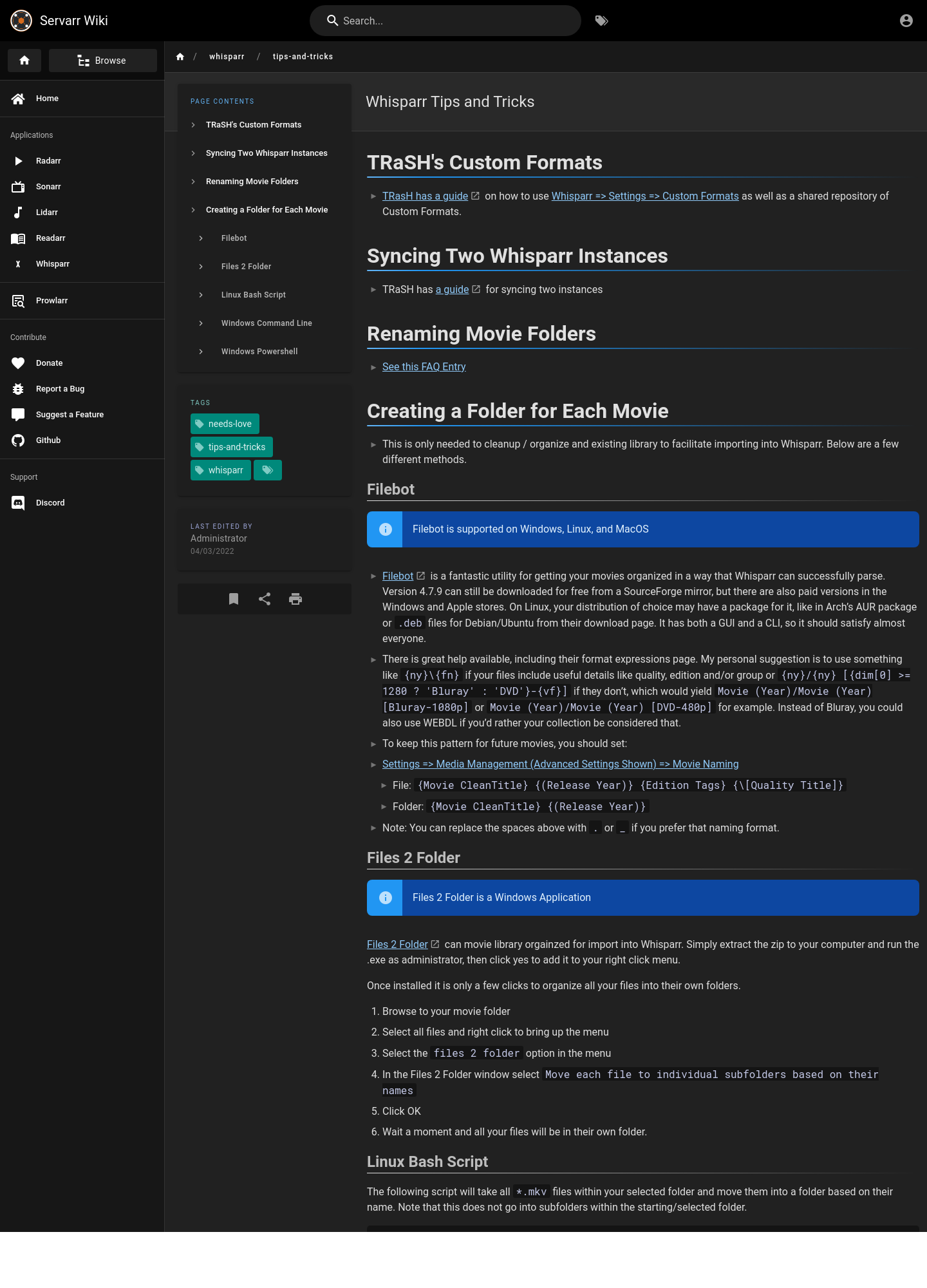Click the Filebot hyperlink in the article
Viewport: 927px width, 1288px height.
(x=398, y=576)
